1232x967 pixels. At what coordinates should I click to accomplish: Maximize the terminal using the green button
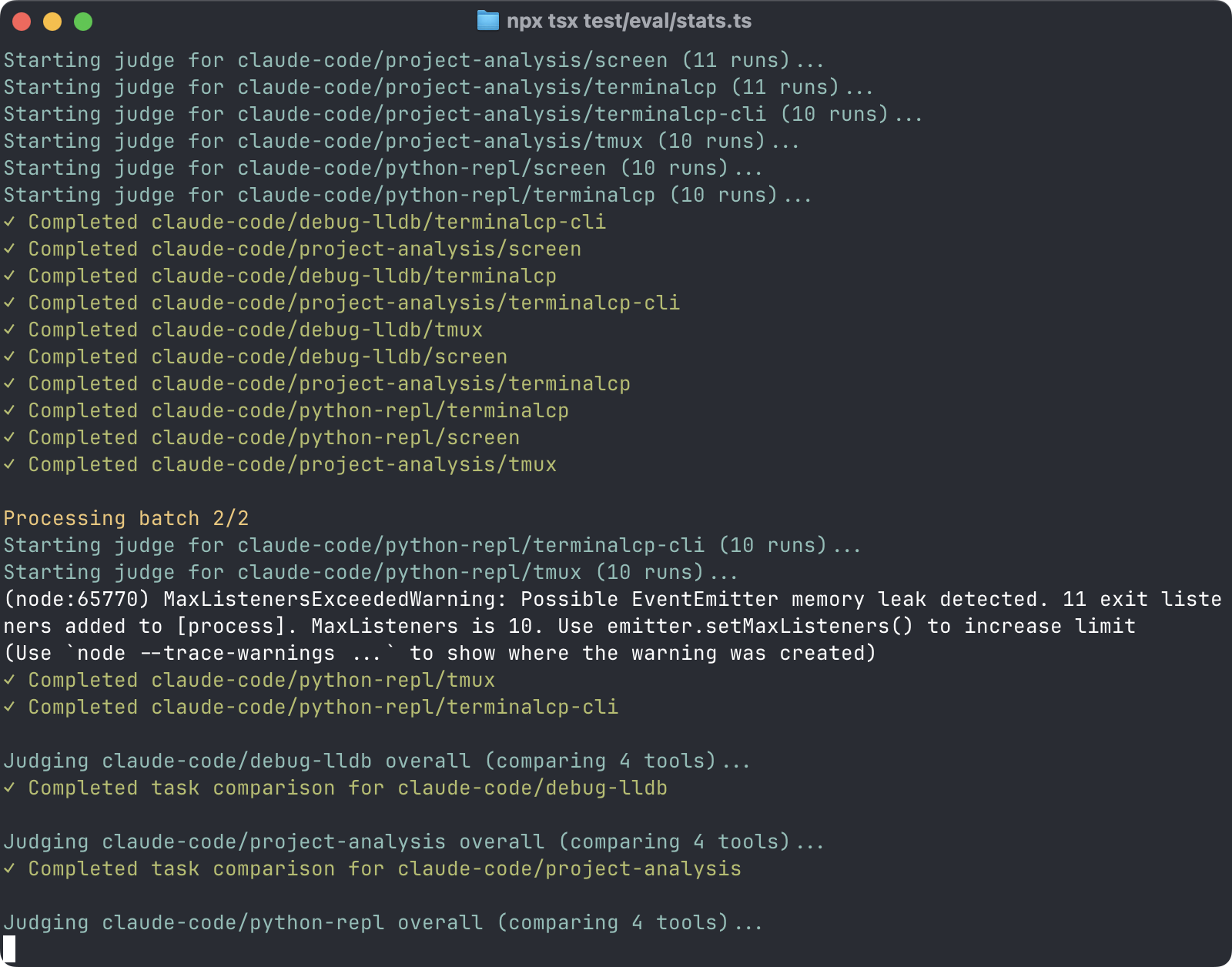83,22
